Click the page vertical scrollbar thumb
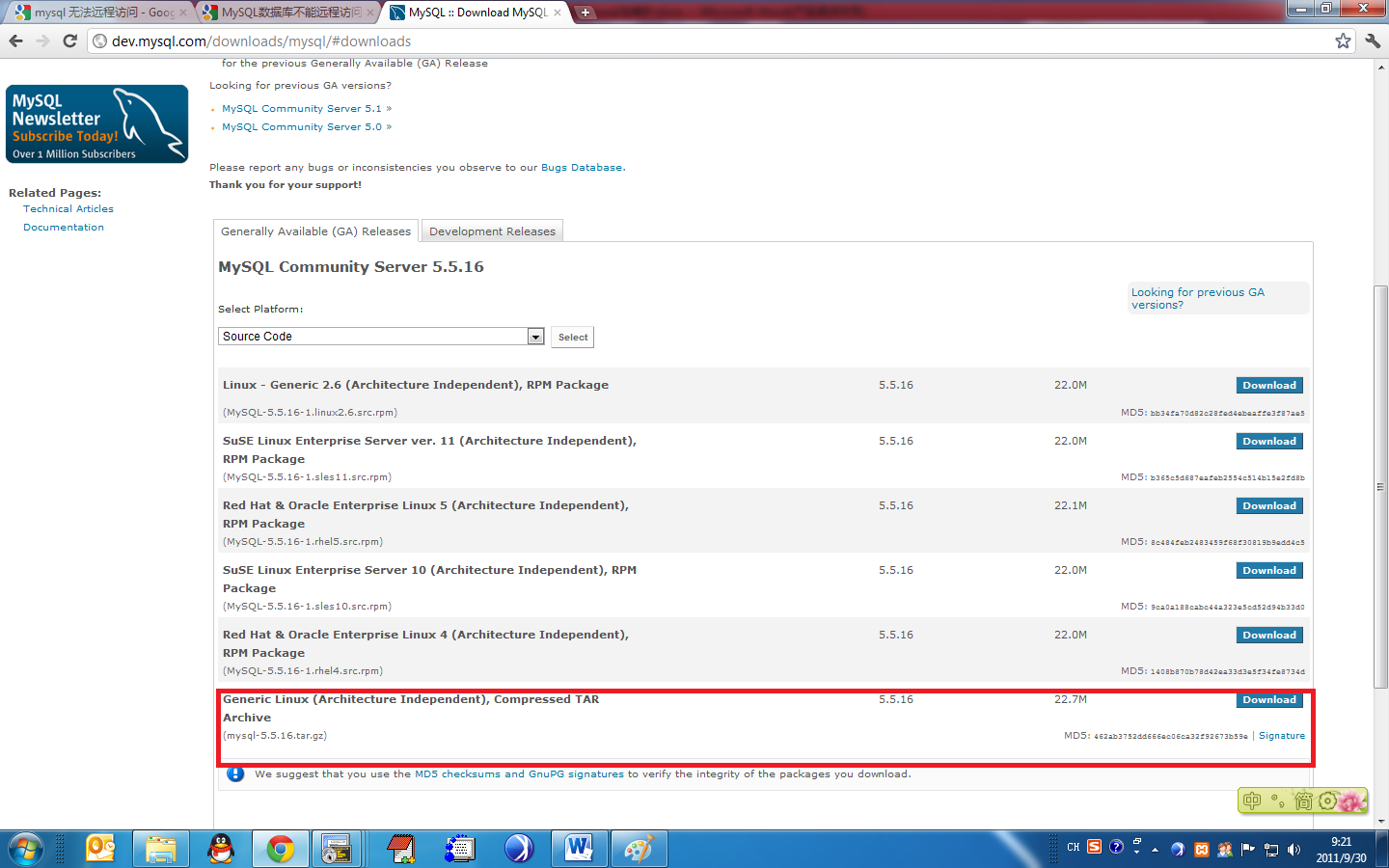The height and width of the screenshot is (868, 1389). pos(1380,487)
